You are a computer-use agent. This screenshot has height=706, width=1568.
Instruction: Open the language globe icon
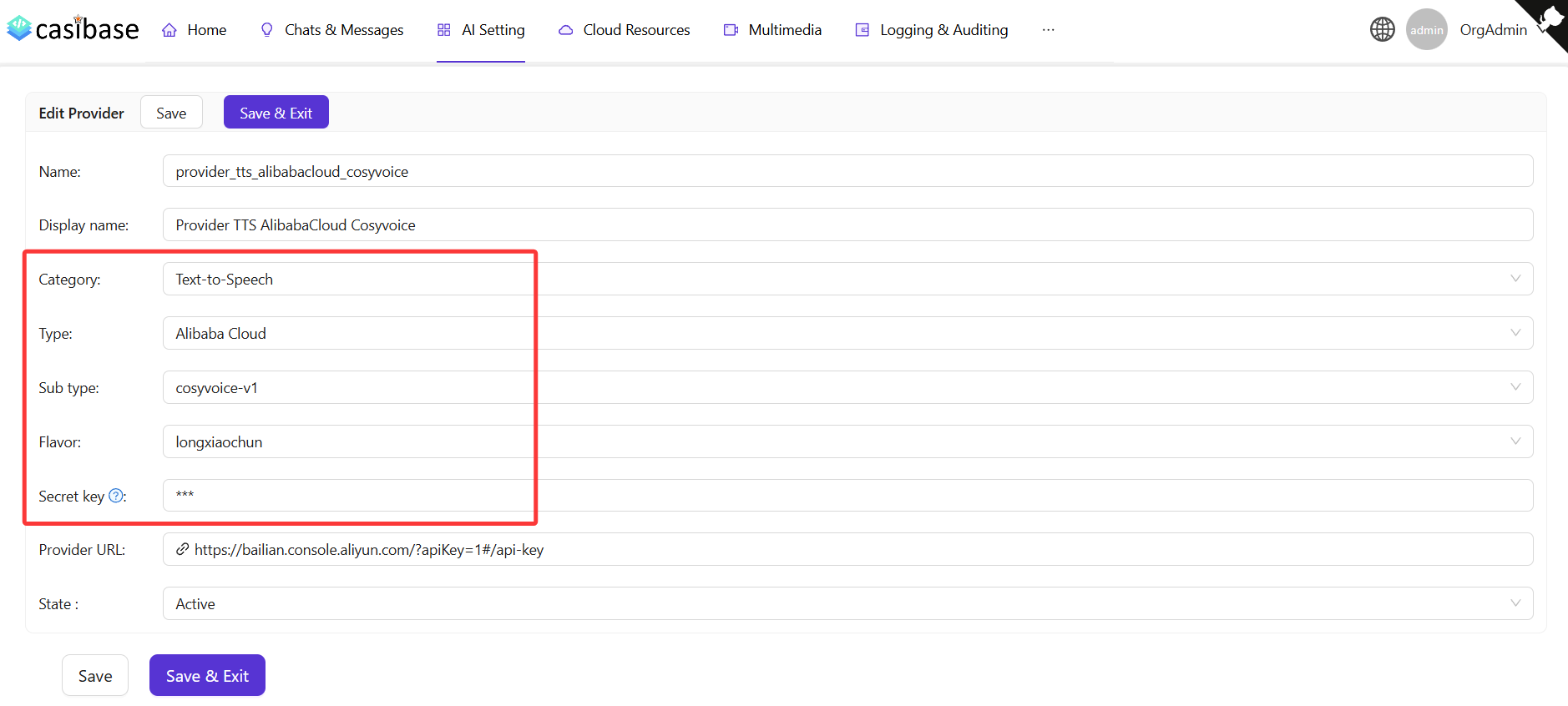point(1383,29)
